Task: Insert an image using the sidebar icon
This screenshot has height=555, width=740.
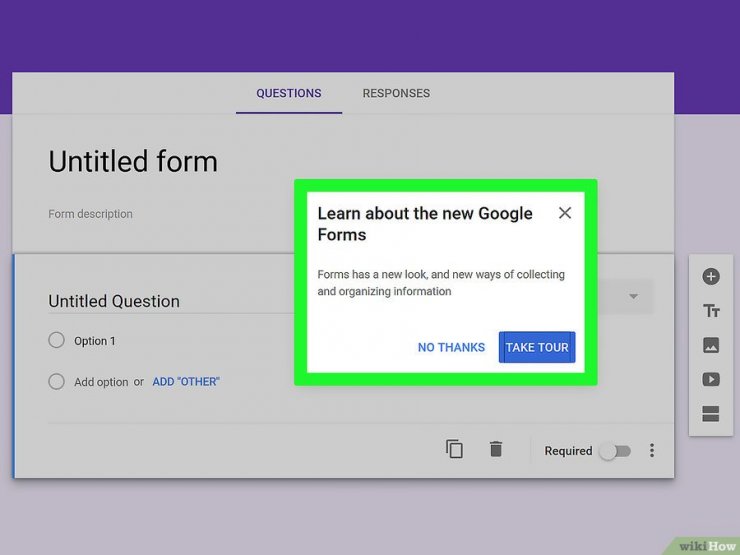Action: tap(711, 345)
